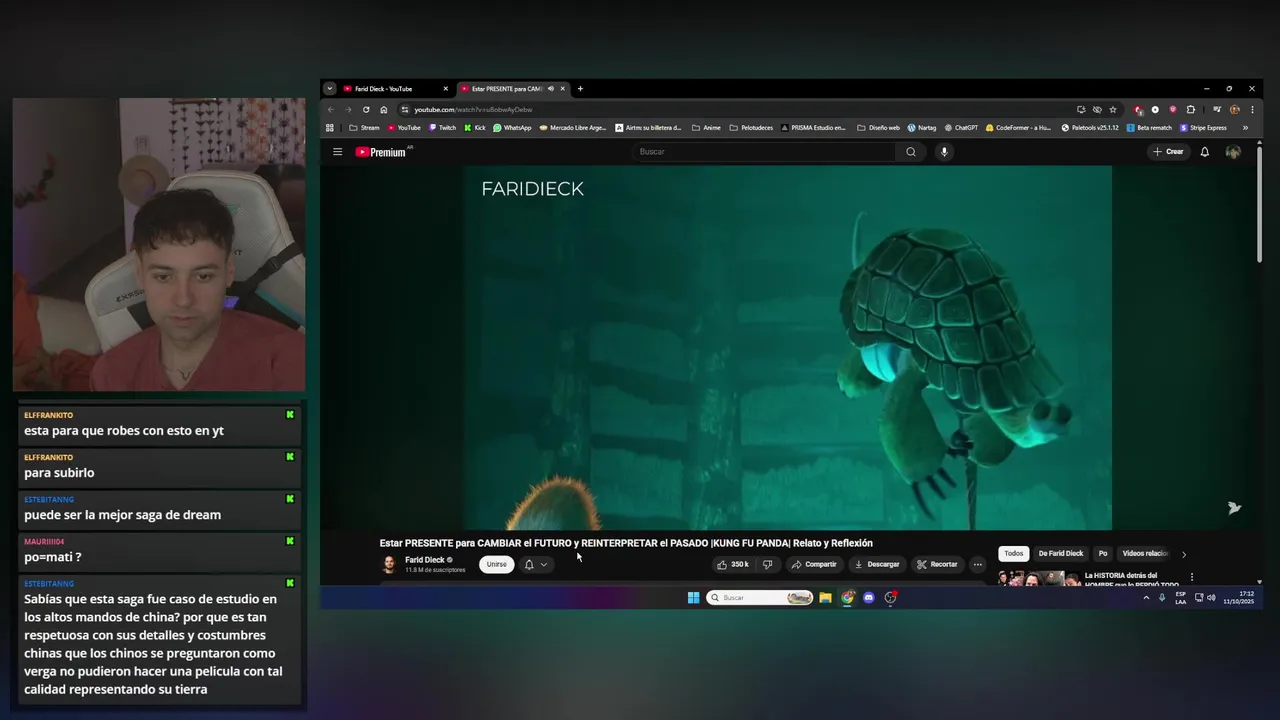Open the system tray volume icon
Viewport: 1280px width, 720px height.
(1211, 598)
